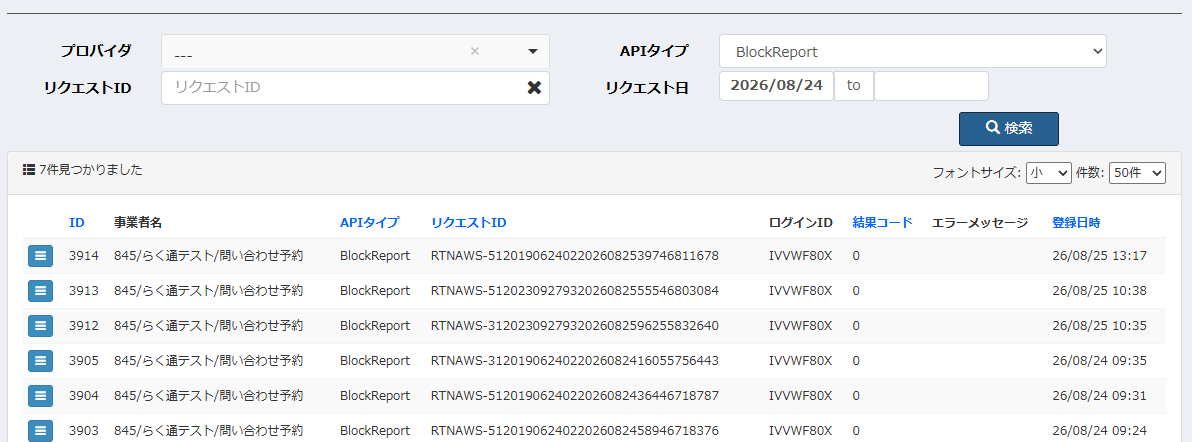Click the 事業者名 column header
This screenshot has width=1192, height=442.
138,223
